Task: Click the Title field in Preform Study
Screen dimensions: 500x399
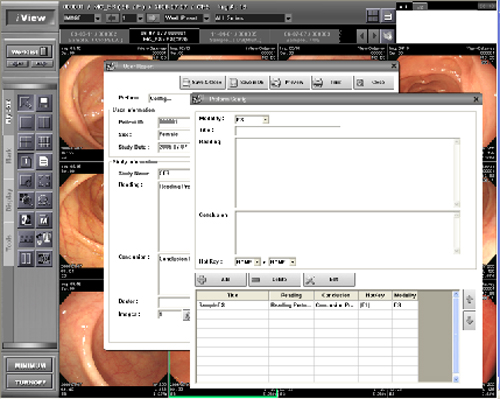Action: (x=288, y=131)
